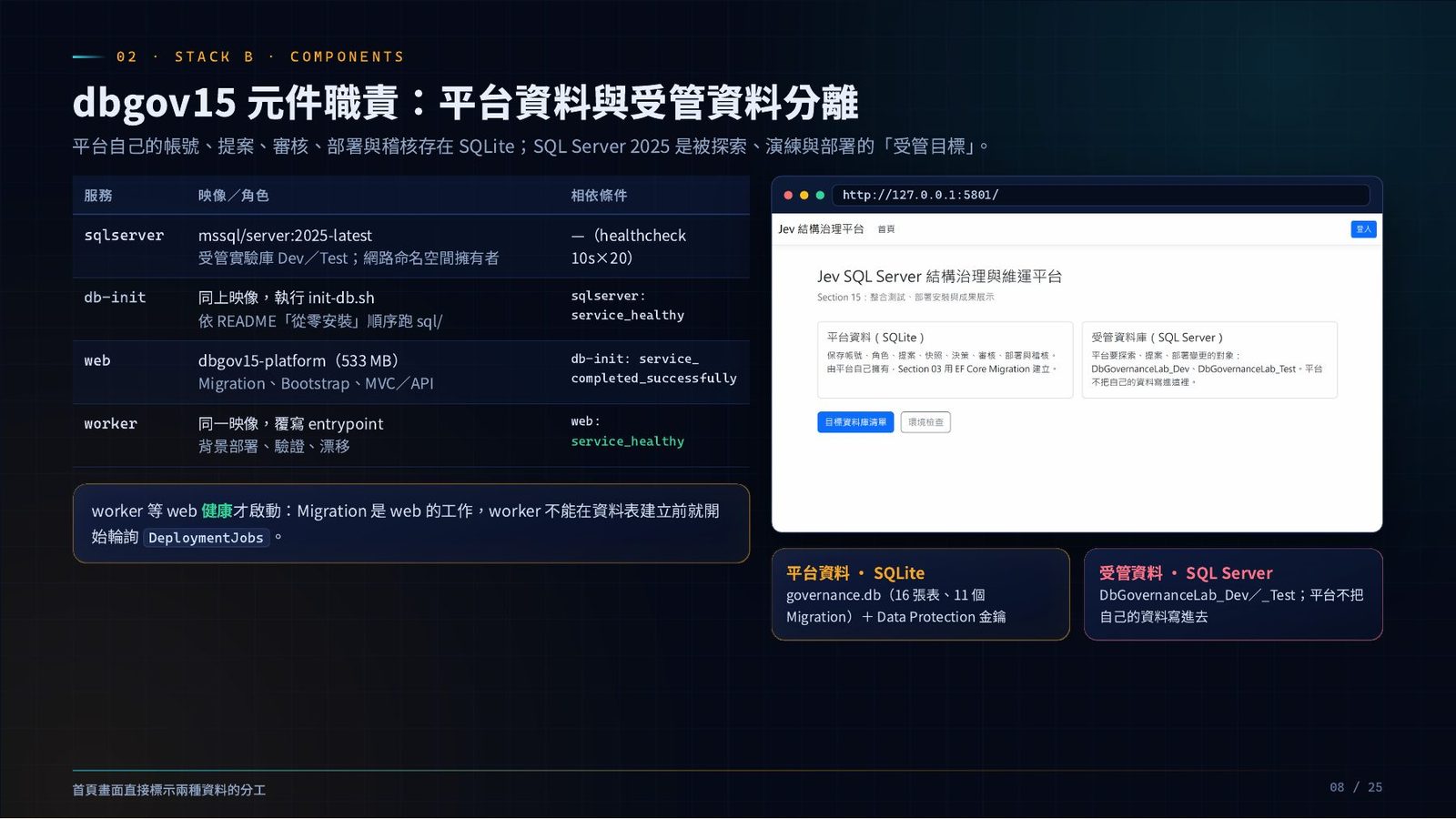Click the DbGovernanceLab_Dev/_Test description text
Screen dimensions: 1456x819
pyautogui.click(x=1231, y=606)
